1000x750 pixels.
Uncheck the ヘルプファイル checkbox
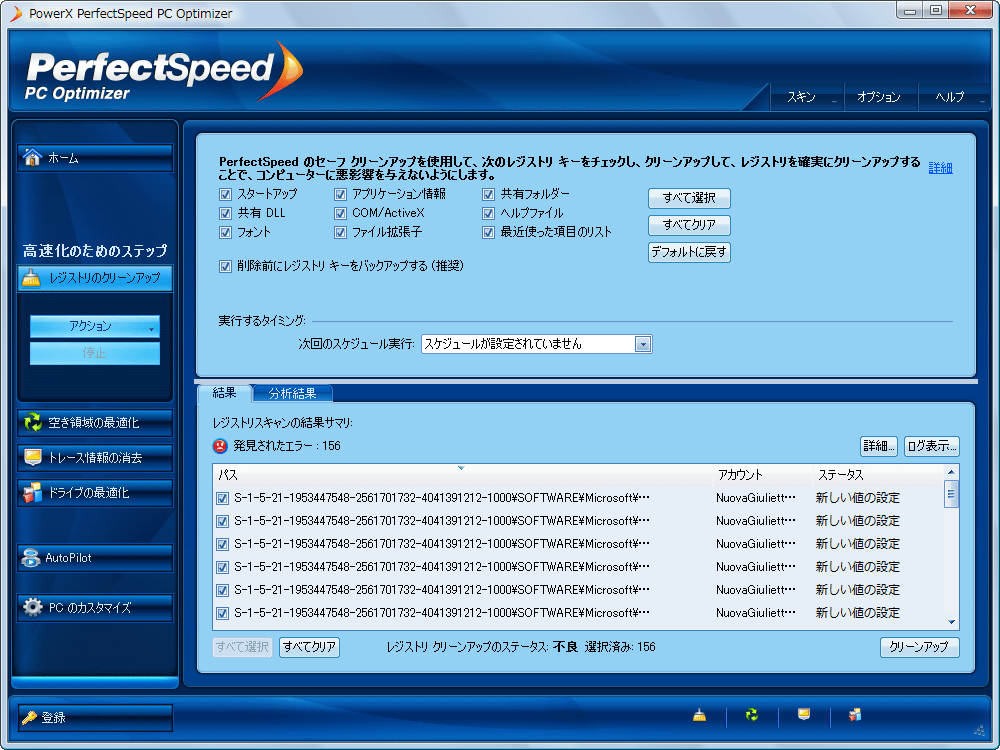(489, 213)
